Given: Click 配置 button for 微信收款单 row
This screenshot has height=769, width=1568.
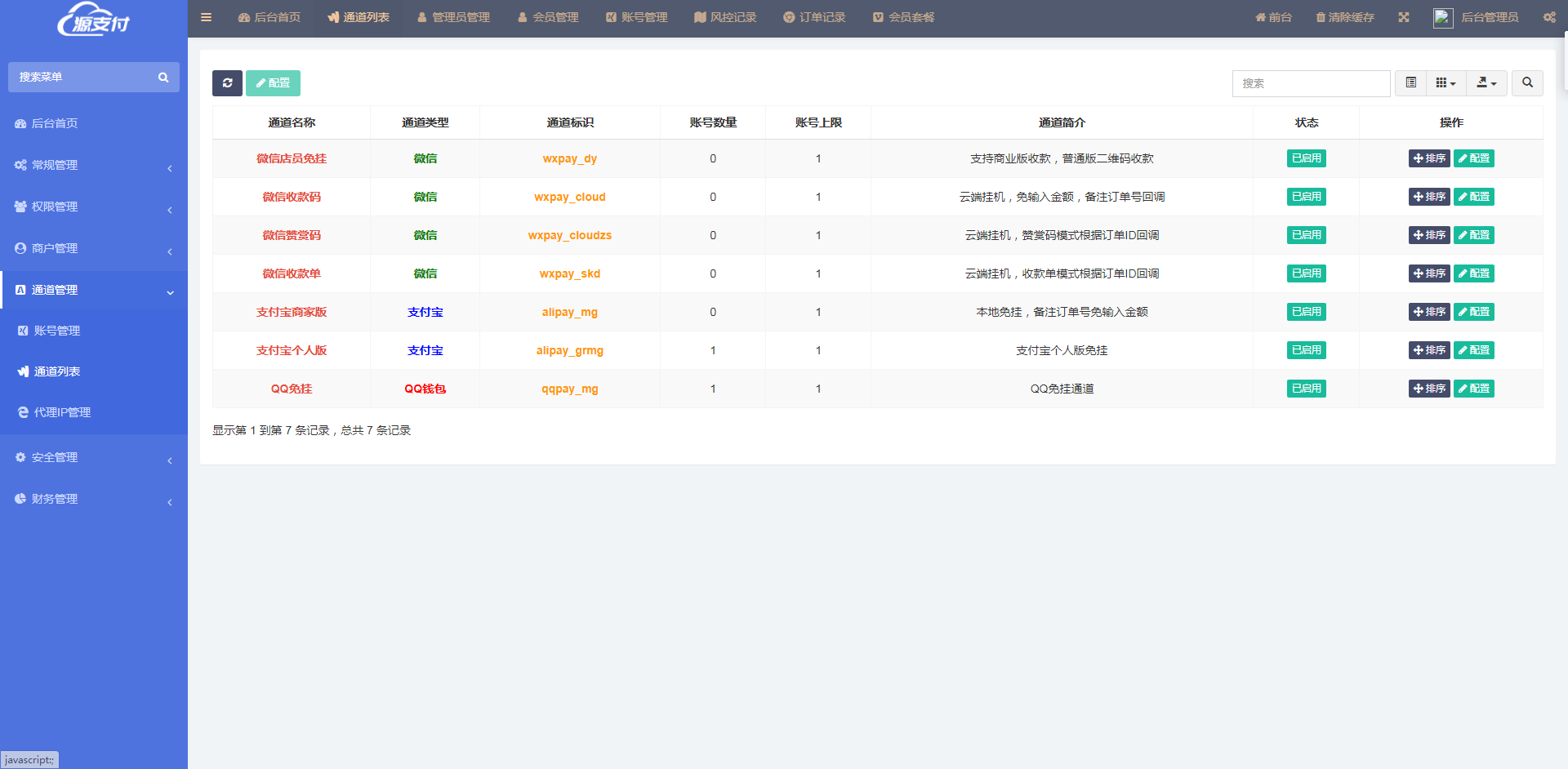Looking at the screenshot, I should [1474, 273].
